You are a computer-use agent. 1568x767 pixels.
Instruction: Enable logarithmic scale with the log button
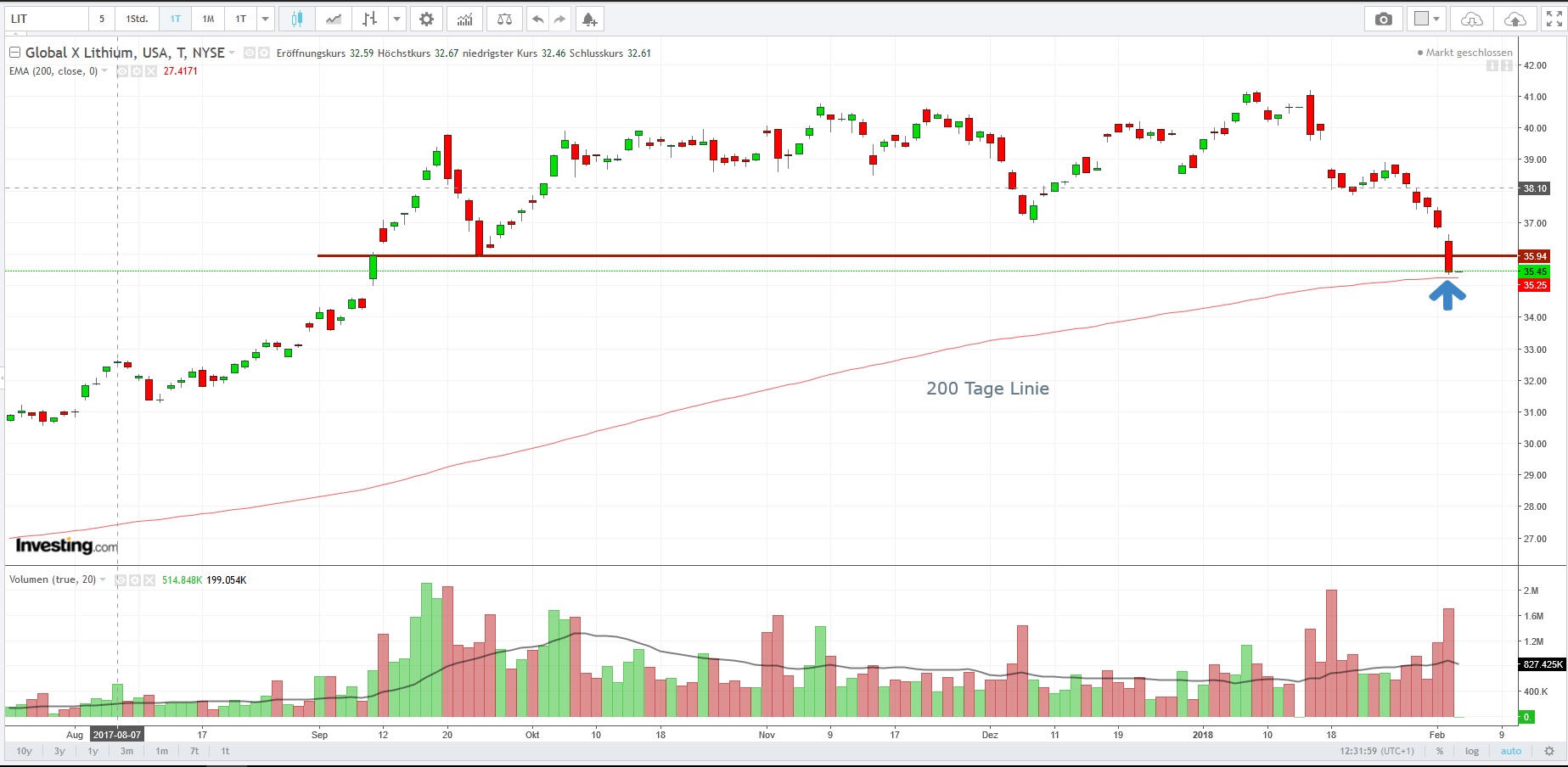(x=1471, y=751)
